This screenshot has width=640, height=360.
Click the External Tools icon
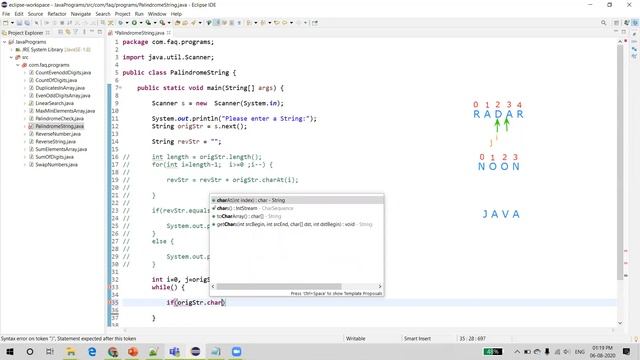coord(162,23)
